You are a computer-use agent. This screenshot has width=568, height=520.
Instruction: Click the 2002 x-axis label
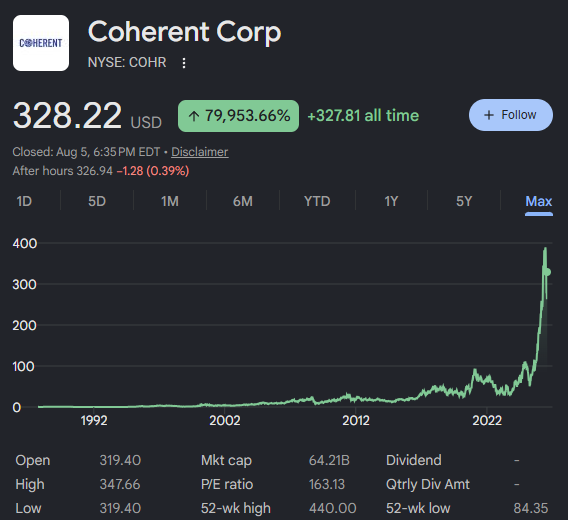tap(225, 421)
